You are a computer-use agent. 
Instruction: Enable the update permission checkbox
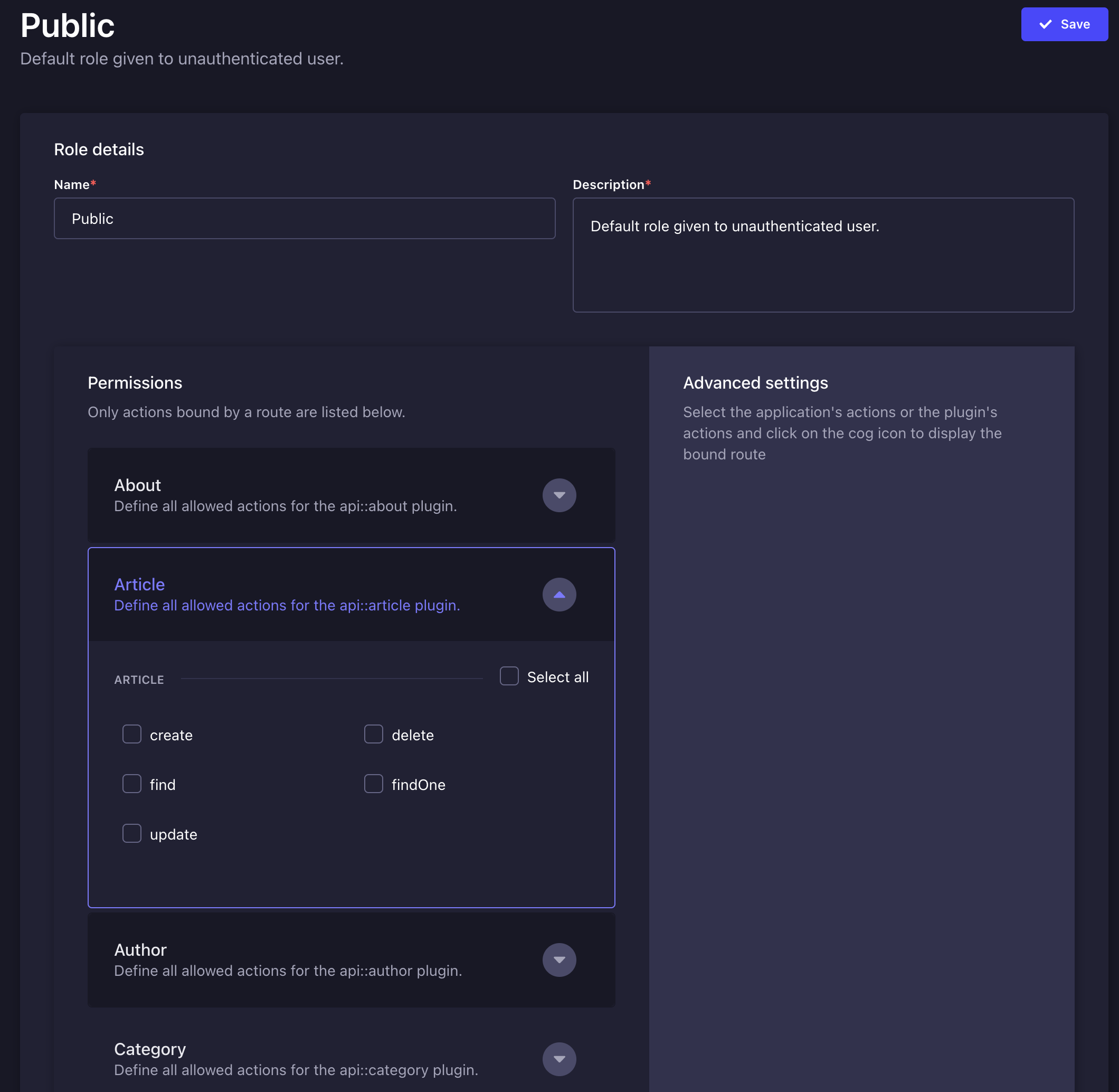[132, 833]
